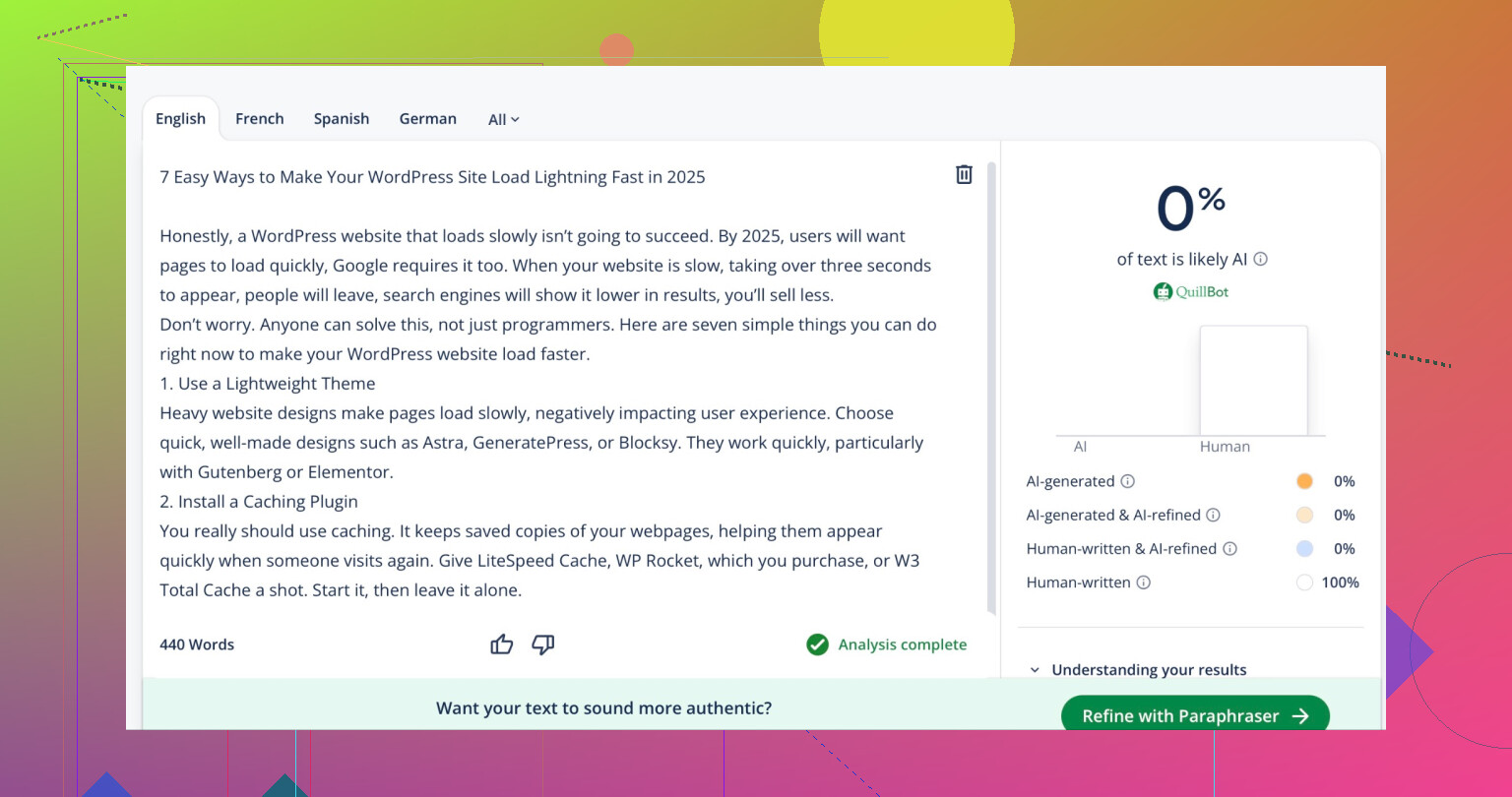
Task: Switch to the Spanish tab
Action: 342,119
